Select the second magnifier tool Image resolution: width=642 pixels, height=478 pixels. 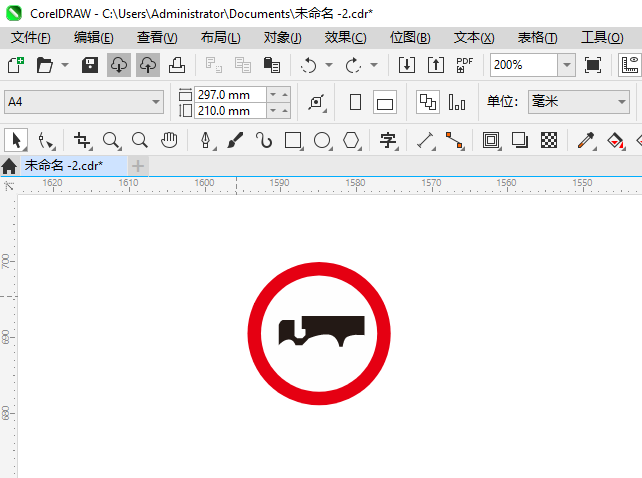click(140, 140)
